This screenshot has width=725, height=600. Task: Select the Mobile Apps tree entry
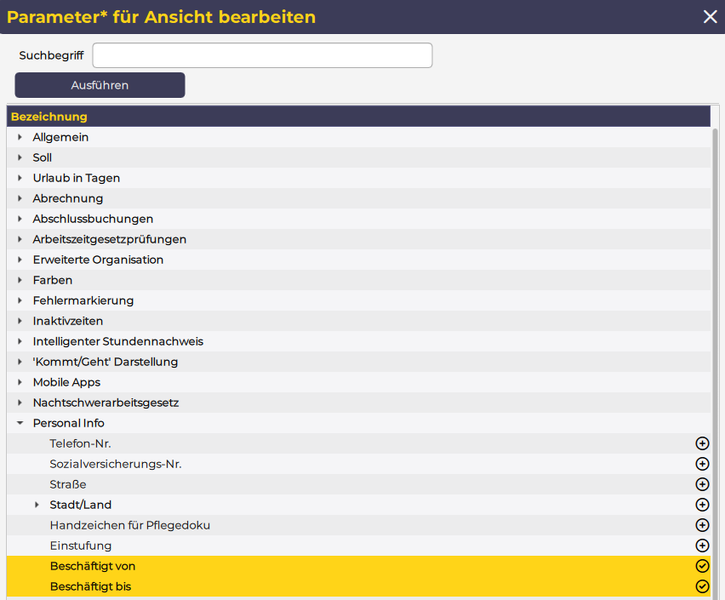[x=66, y=382]
